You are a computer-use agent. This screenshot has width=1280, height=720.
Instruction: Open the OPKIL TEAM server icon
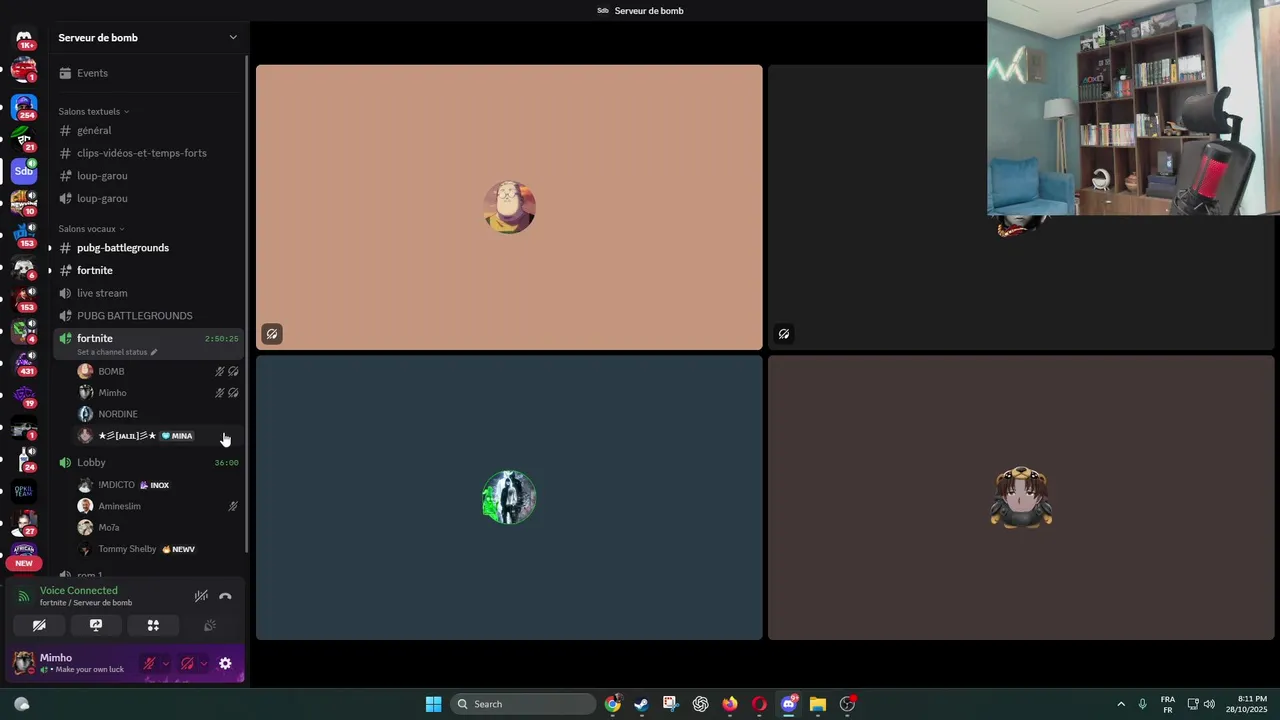click(x=24, y=490)
